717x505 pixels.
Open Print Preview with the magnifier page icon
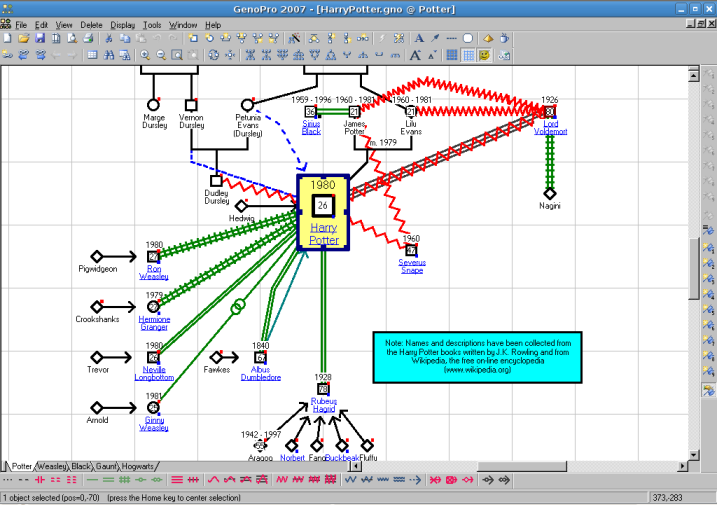click(72, 39)
